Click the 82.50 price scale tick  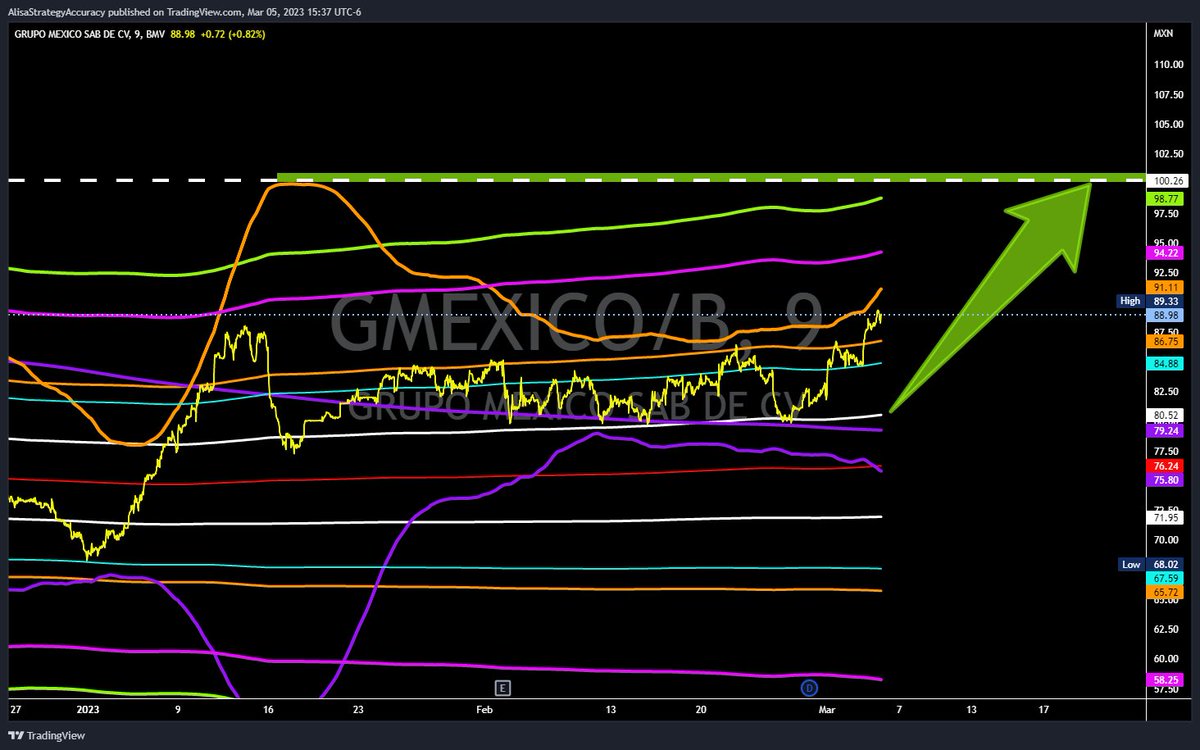tap(1168, 391)
